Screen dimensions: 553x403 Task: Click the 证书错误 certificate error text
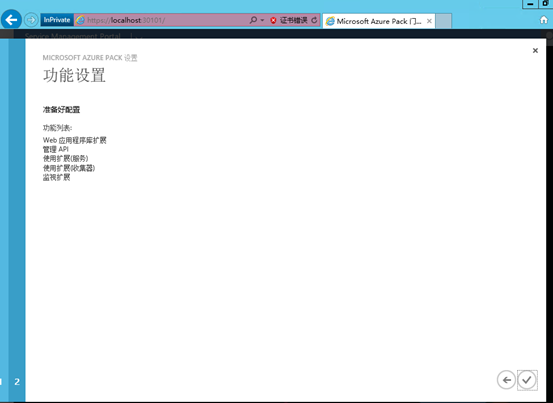pos(293,20)
